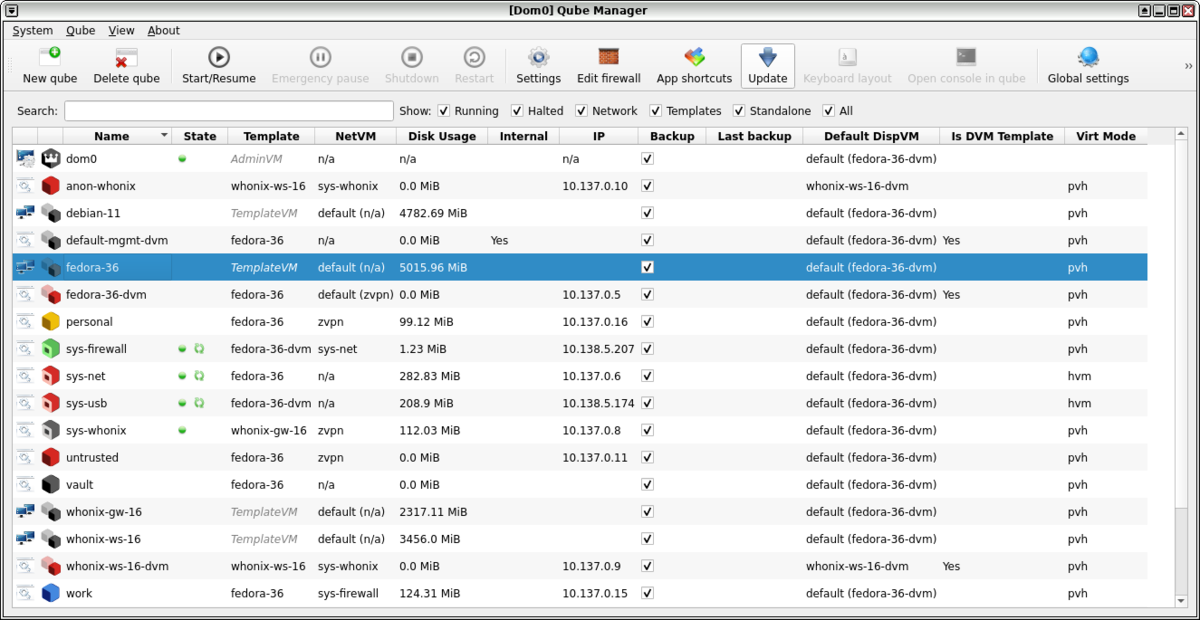Viewport: 1200px width, 620px height.
Task: Start/Resume the selected qube
Action: pyautogui.click(x=218, y=66)
